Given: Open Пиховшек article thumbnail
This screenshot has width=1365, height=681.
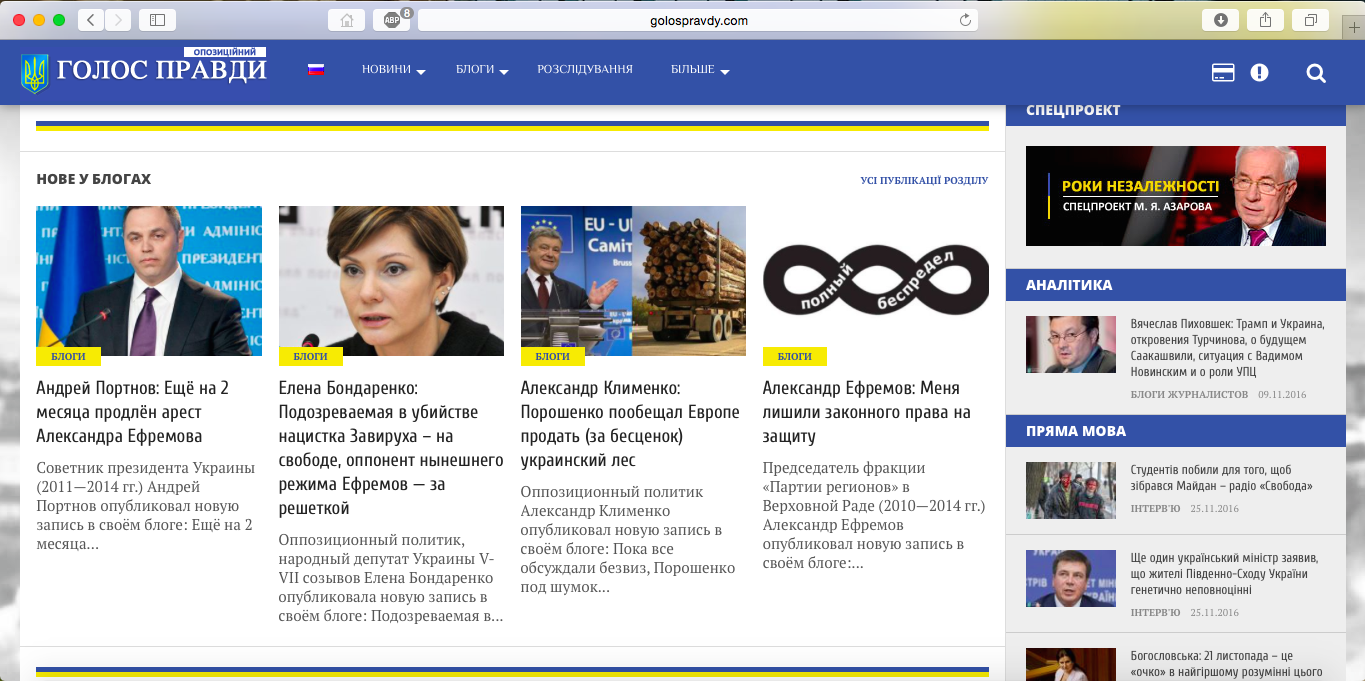Looking at the screenshot, I should (1071, 344).
